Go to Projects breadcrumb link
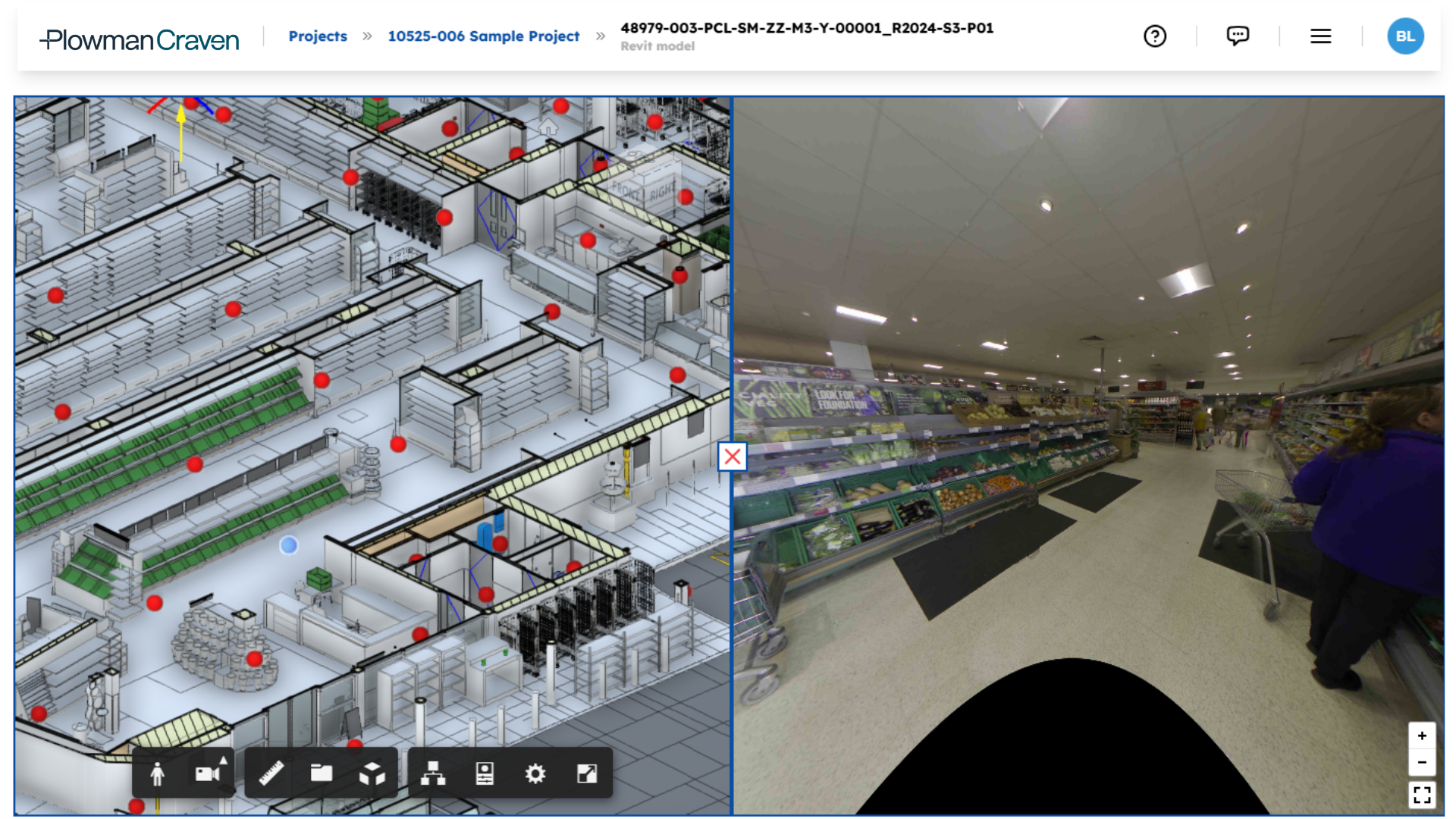The width and height of the screenshot is (1456, 819). coord(318,36)
